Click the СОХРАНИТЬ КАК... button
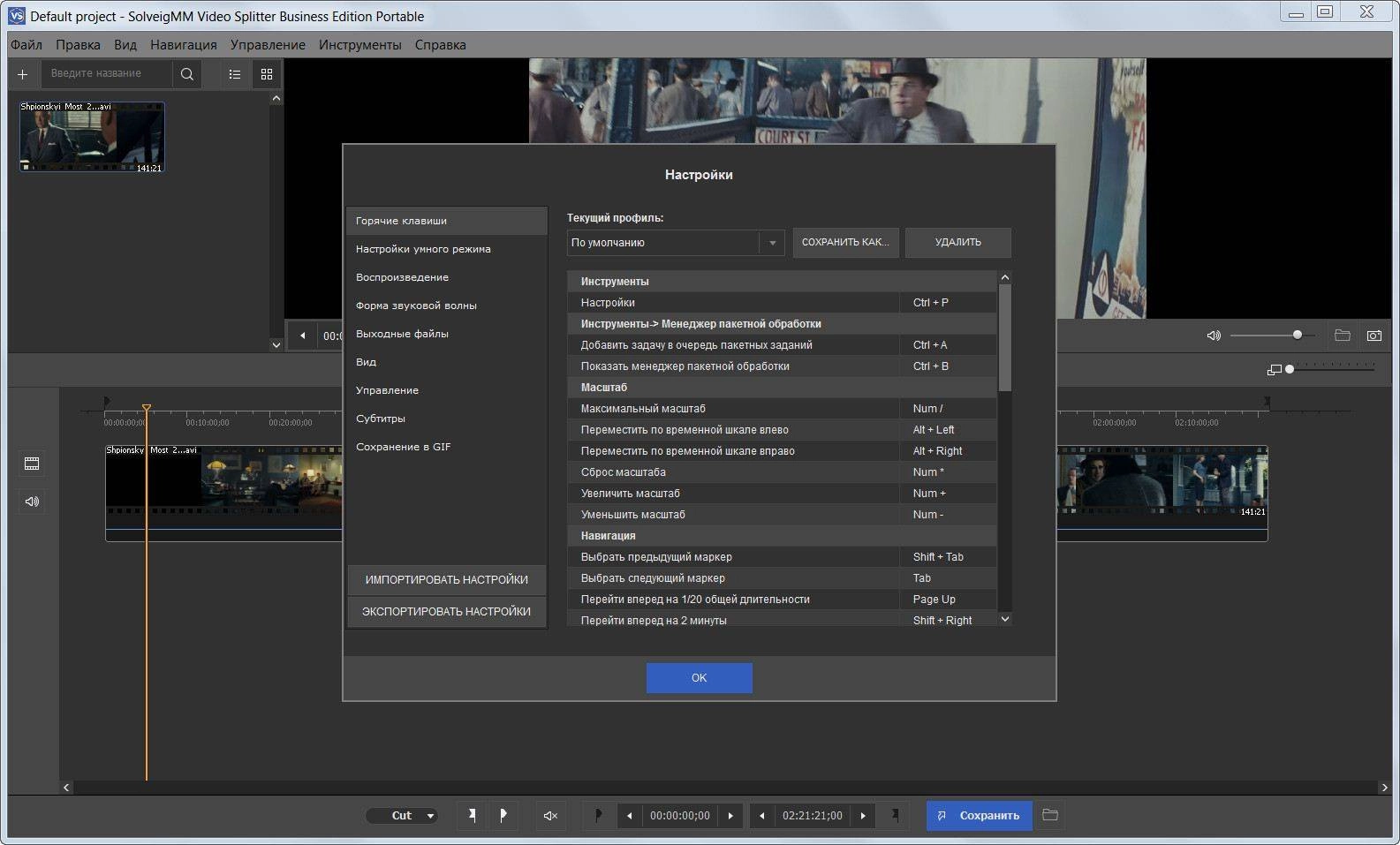1400x845 pixels. click(845, 243)
